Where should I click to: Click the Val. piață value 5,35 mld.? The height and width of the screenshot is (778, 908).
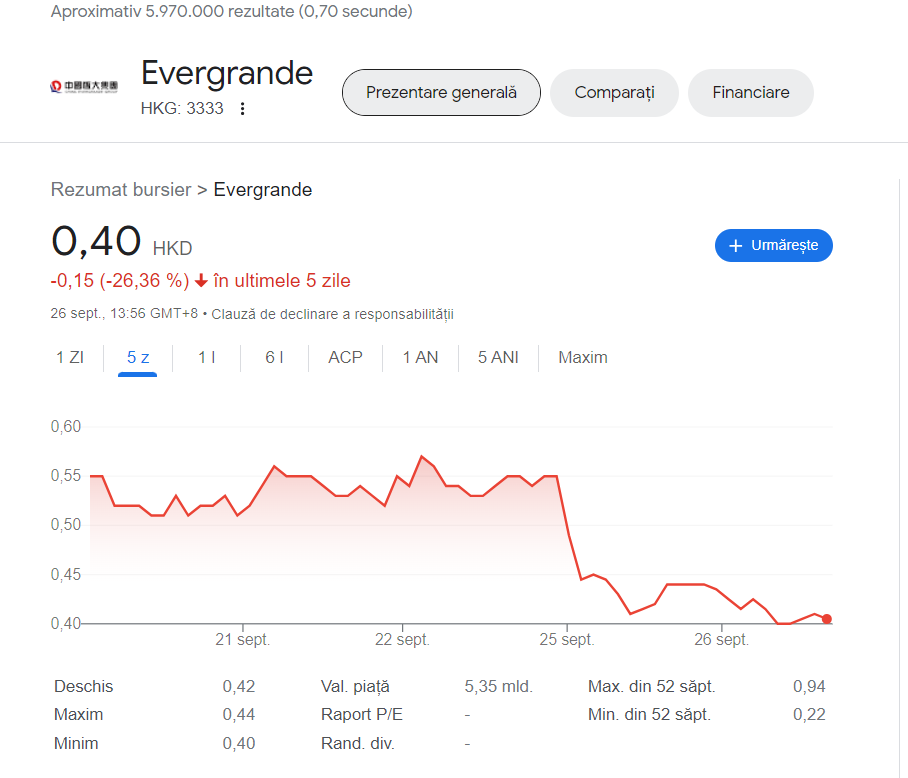click(498, 687)
